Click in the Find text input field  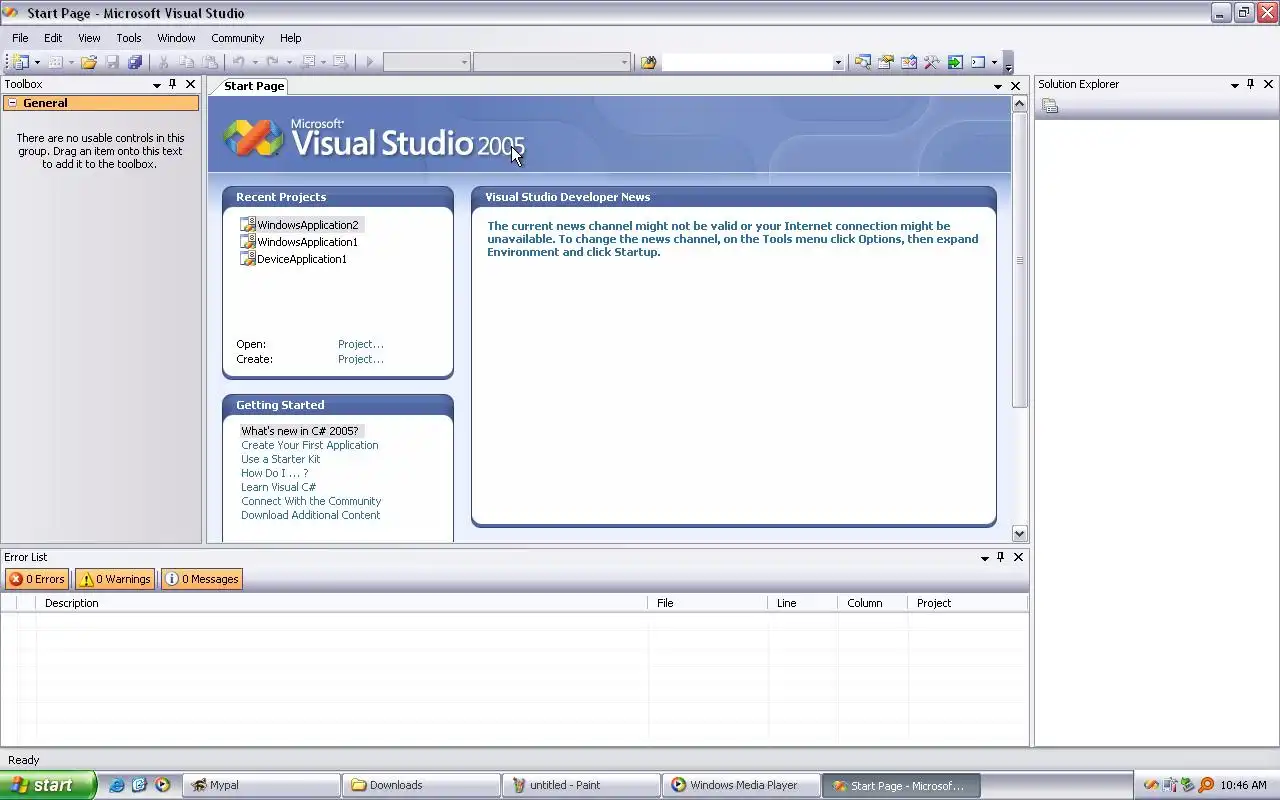pyautogui.click(x=746, y=62)
